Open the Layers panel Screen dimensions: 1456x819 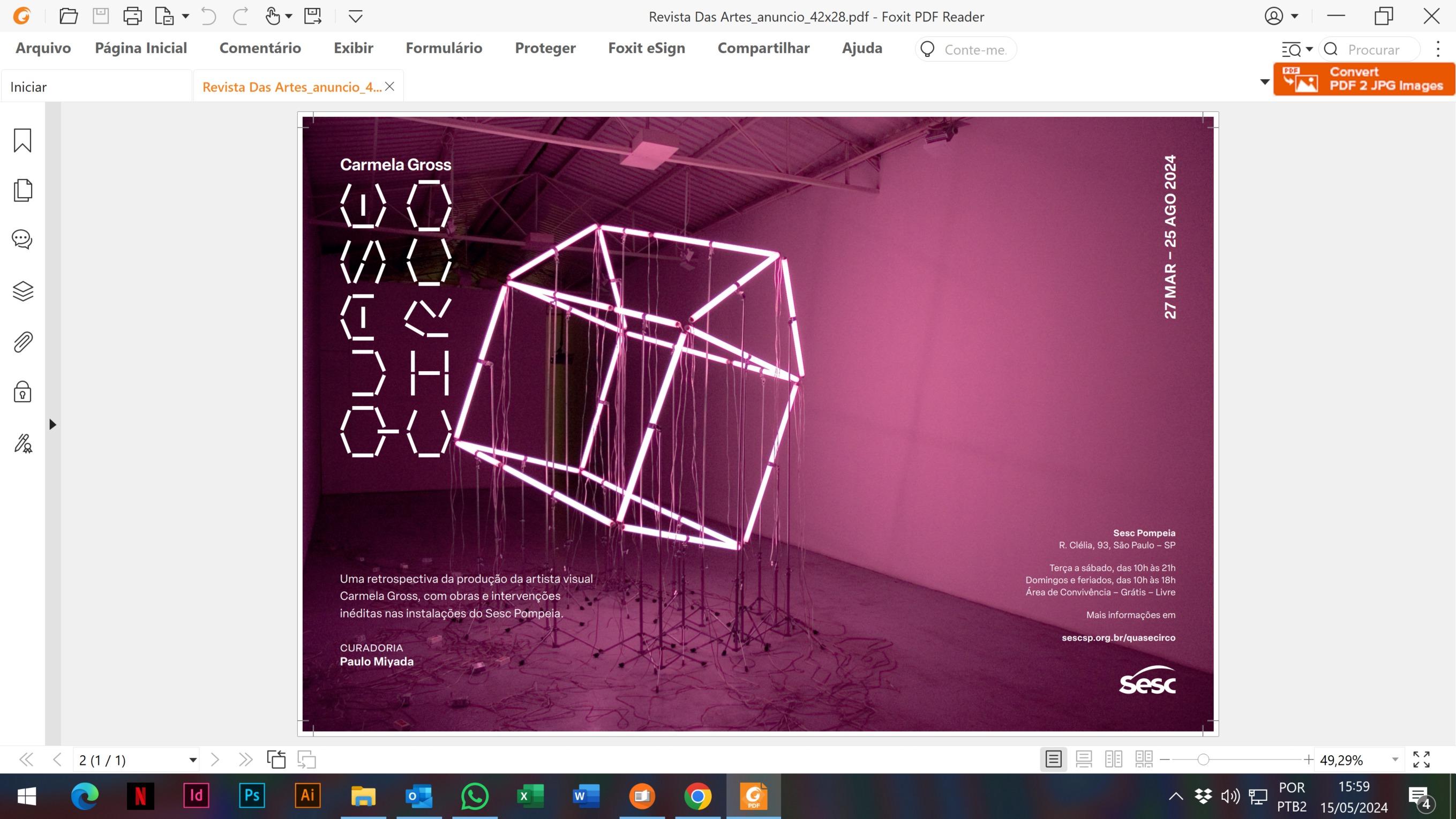22,291
